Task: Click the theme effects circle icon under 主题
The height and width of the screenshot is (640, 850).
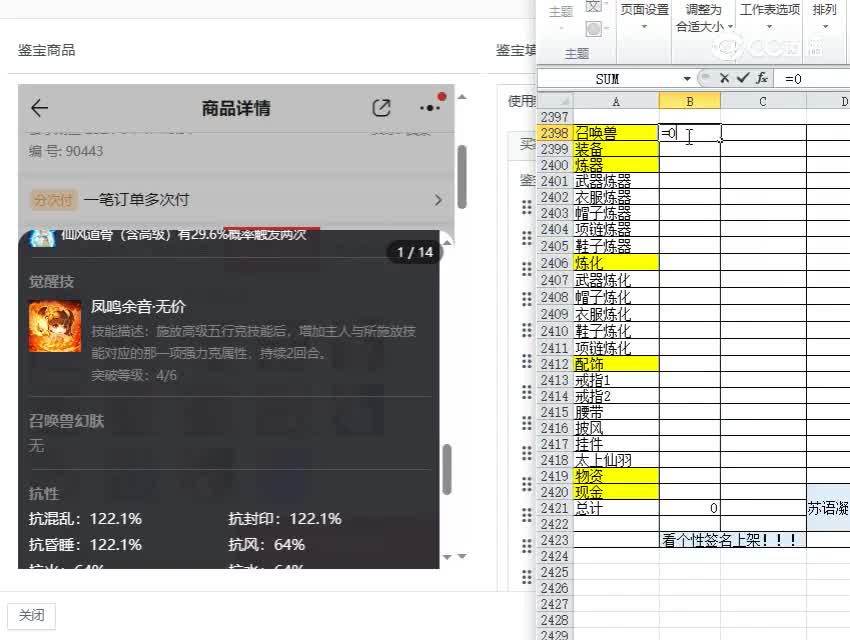Action: coord(592,27)
